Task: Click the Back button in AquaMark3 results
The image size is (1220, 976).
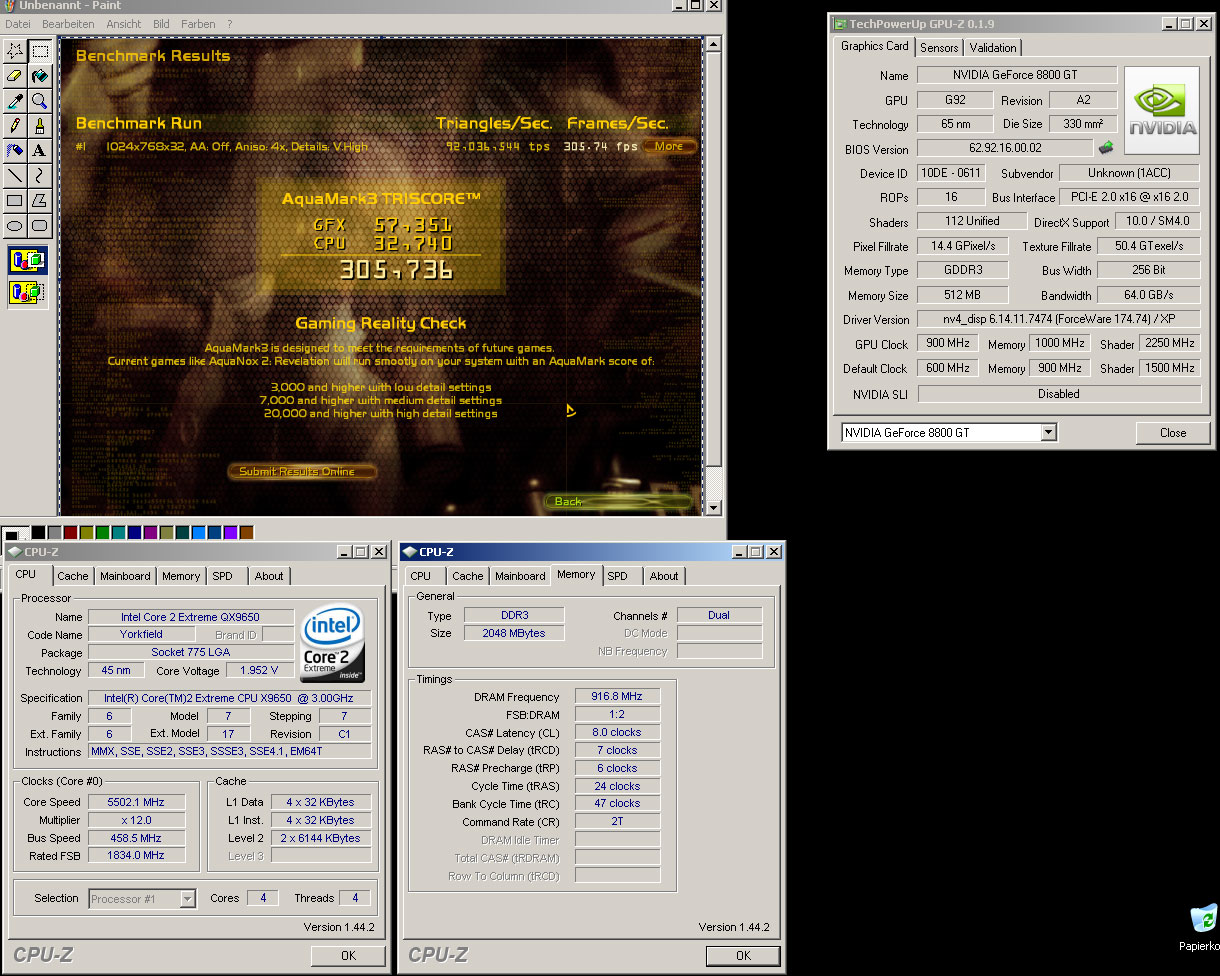Action: coord(620,501)
